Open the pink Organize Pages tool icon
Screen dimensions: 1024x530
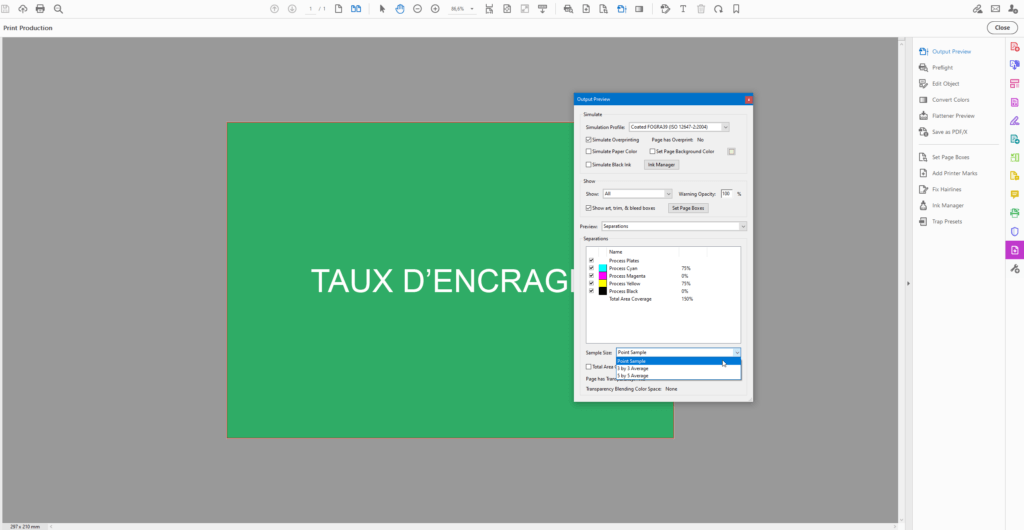[x=1014, y=84]
